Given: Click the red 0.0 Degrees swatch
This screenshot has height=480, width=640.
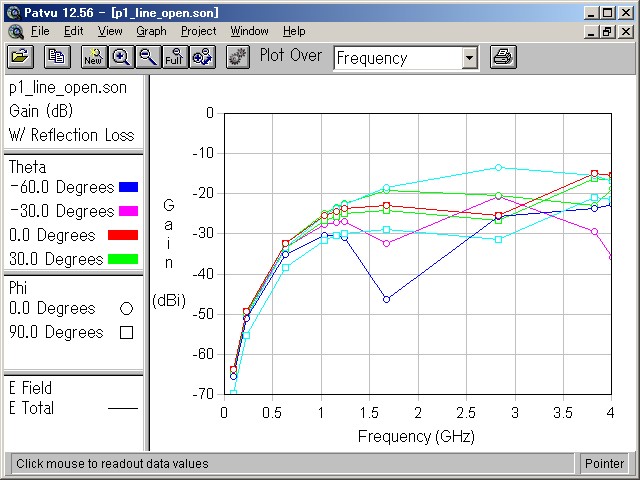Looking at the screenshot, I should [123, 235].
